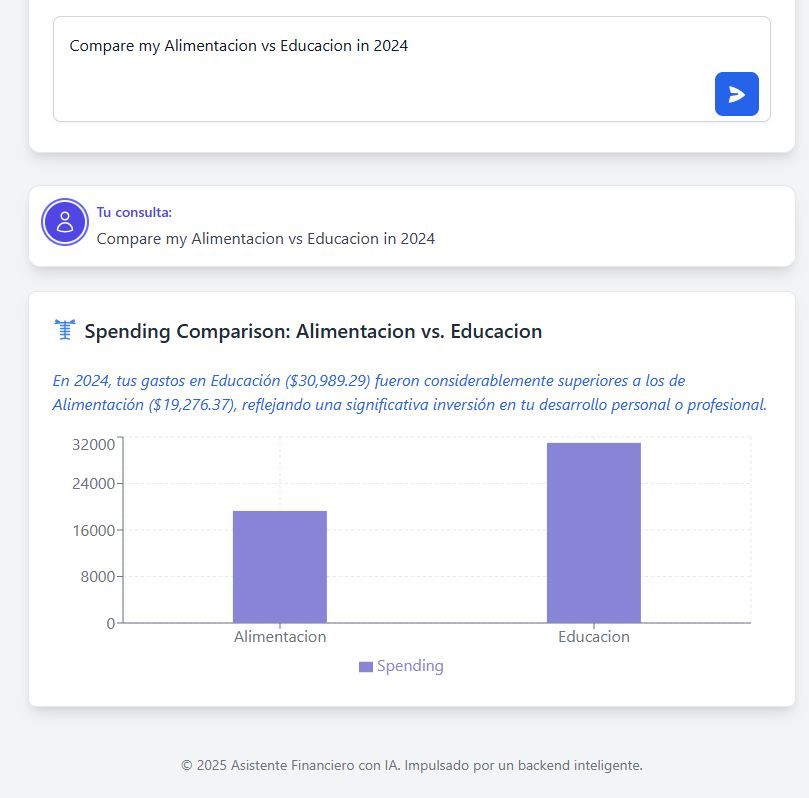Screen dimensions: 809x798
Task: Click the send button beside the query box
Action: [x=736, y=94]
